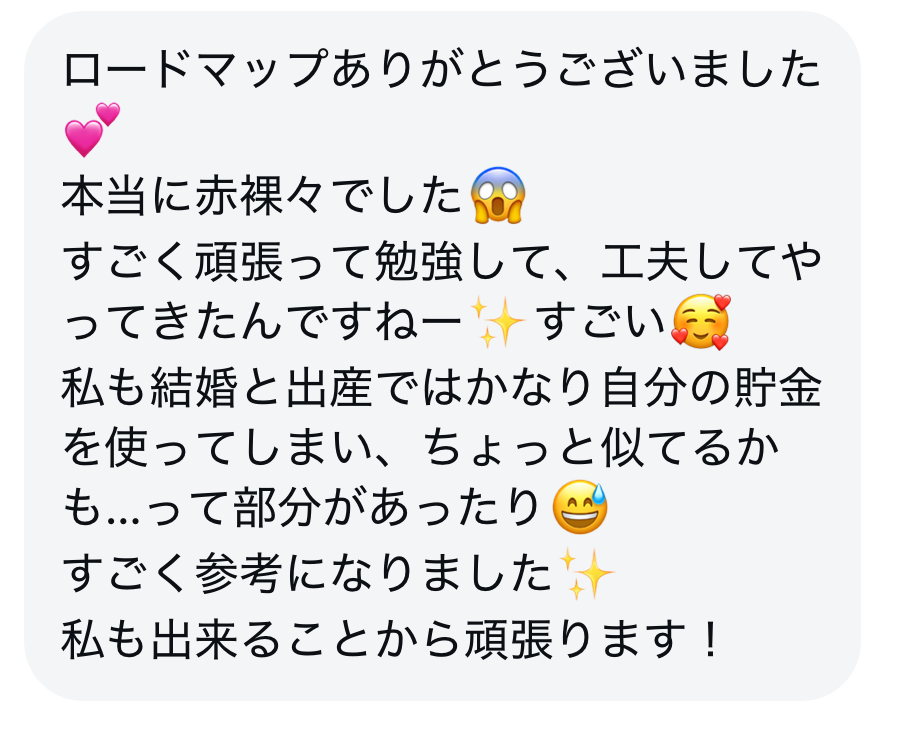The height and width of the screenshot is (734, 904).
Task: Click the line すごく参考になりました
Action: [x=307, y=575]
